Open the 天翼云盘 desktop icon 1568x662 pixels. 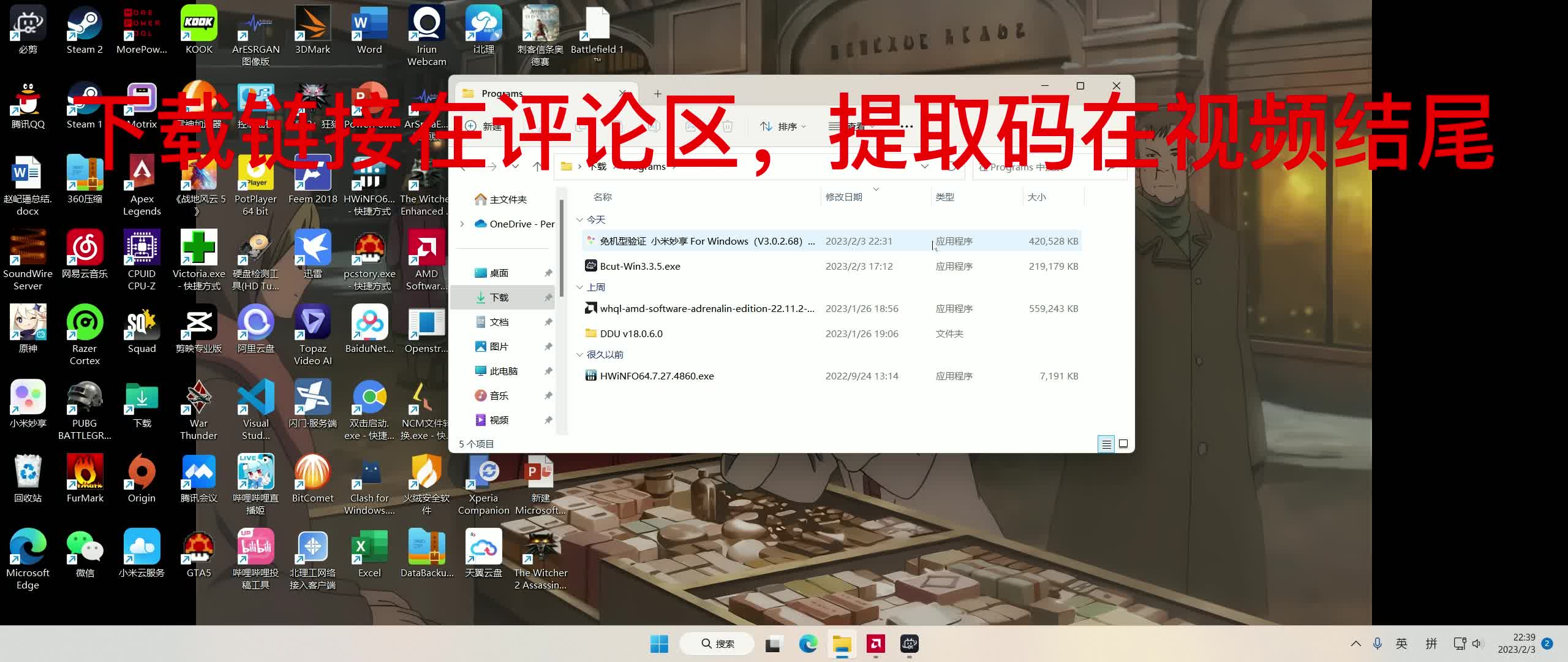483,553
